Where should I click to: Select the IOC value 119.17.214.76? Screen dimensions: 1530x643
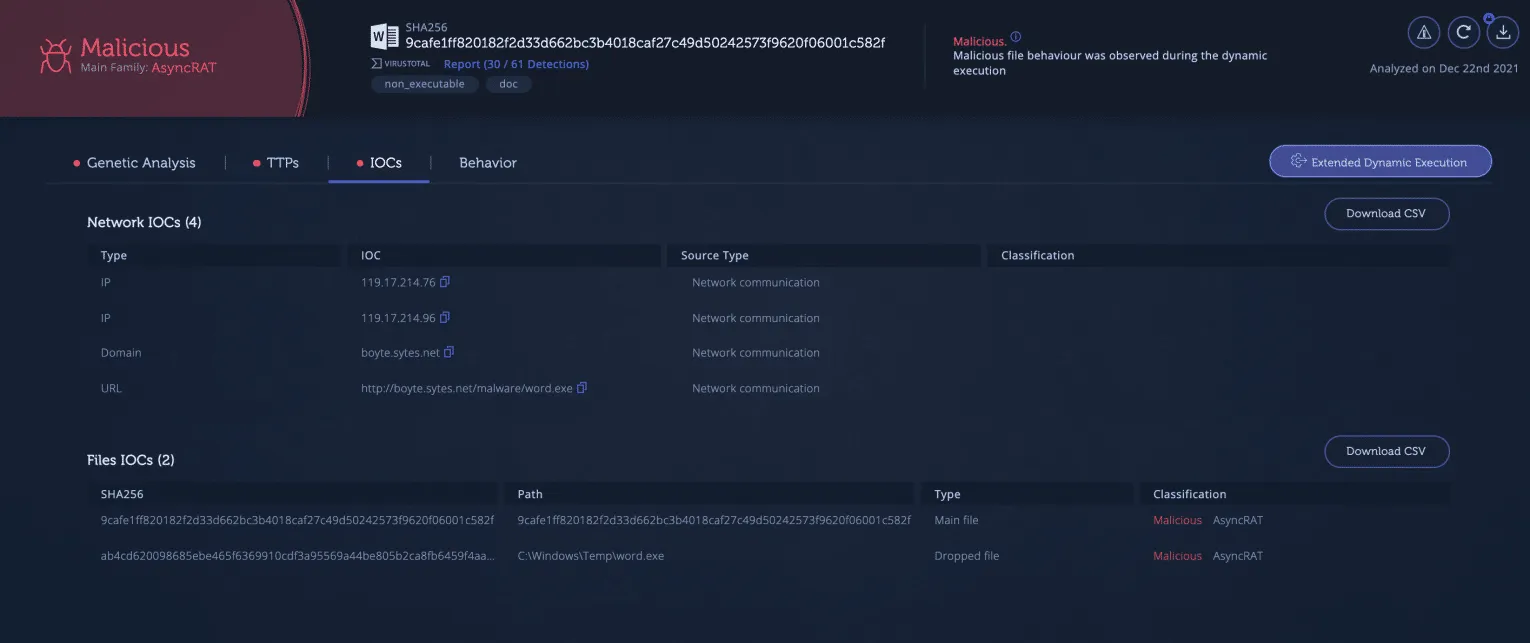click(398, 282)
